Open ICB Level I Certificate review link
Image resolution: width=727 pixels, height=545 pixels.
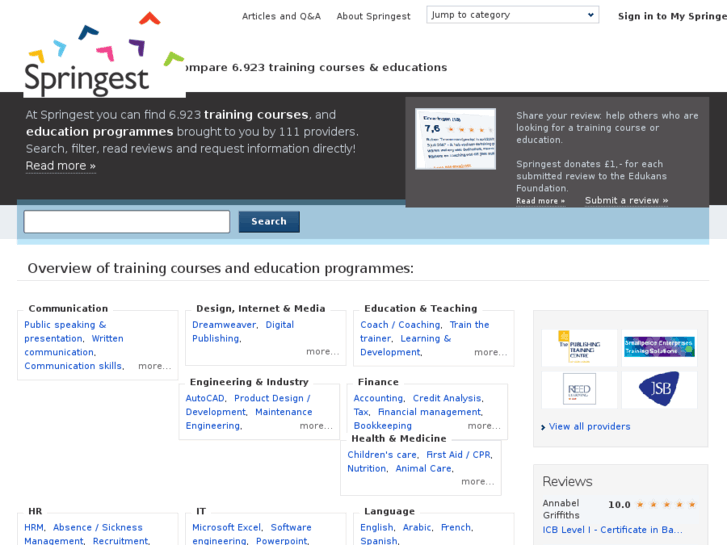coord(612,530)
